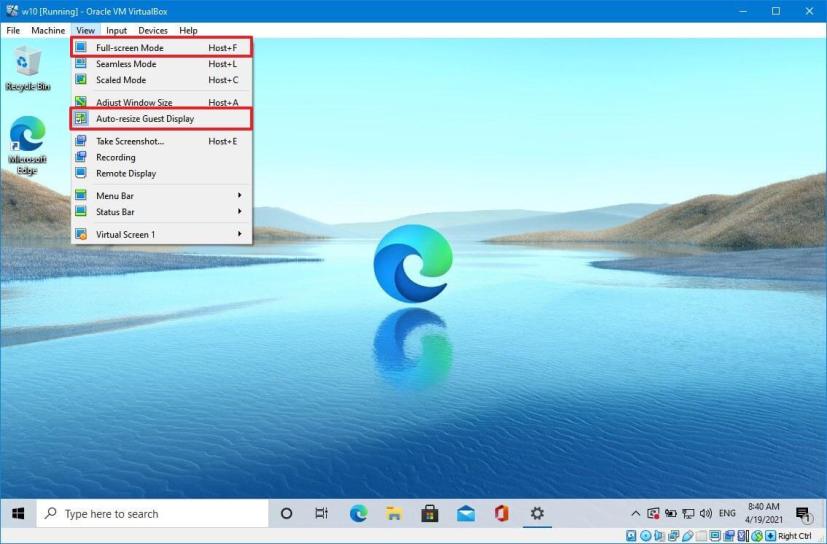Click the Right Ctrl host key label
The width and height of the screenshot is (827, 544).
pos(795,536)
